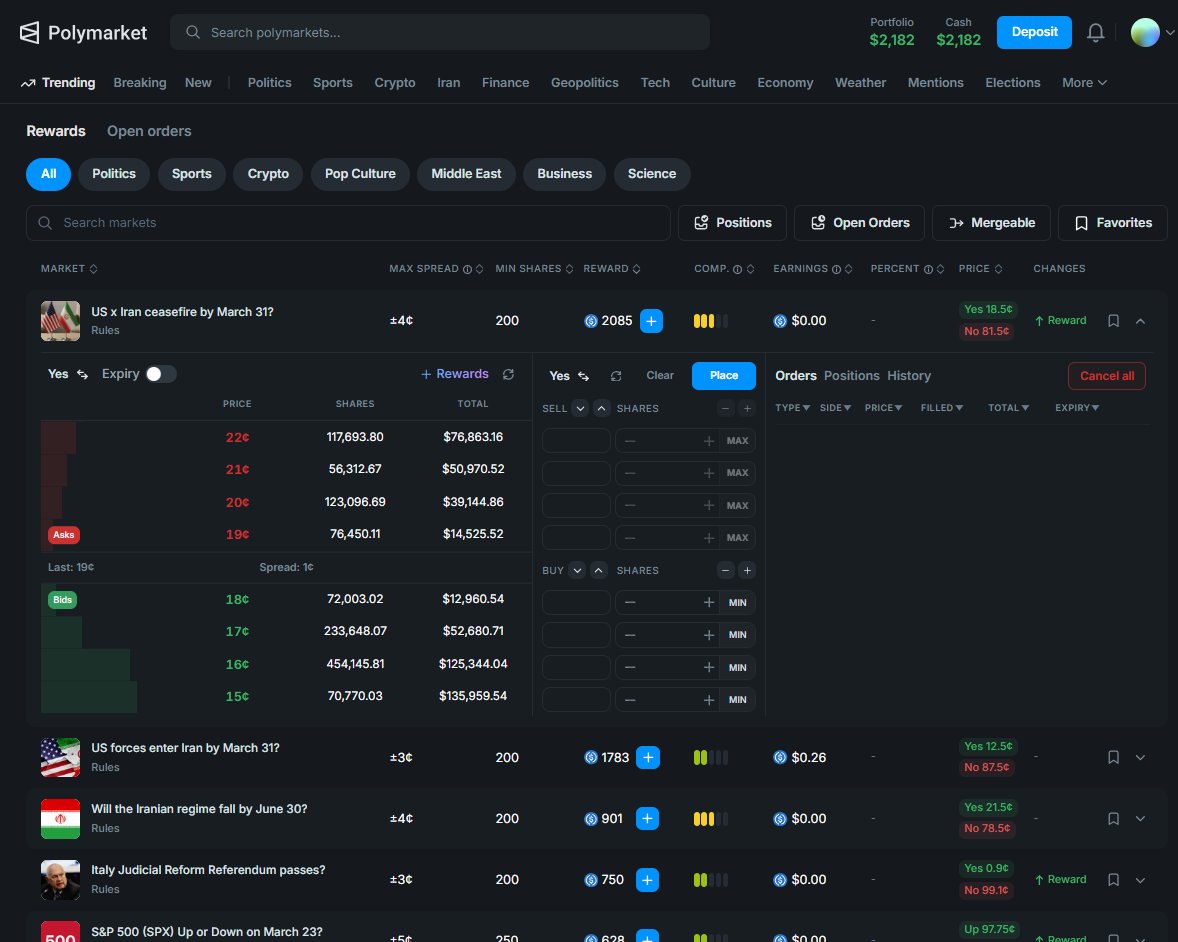Add a buy row with the plus icon
The width and height of the screenshot is (1178, 942).
click(747, 571)
